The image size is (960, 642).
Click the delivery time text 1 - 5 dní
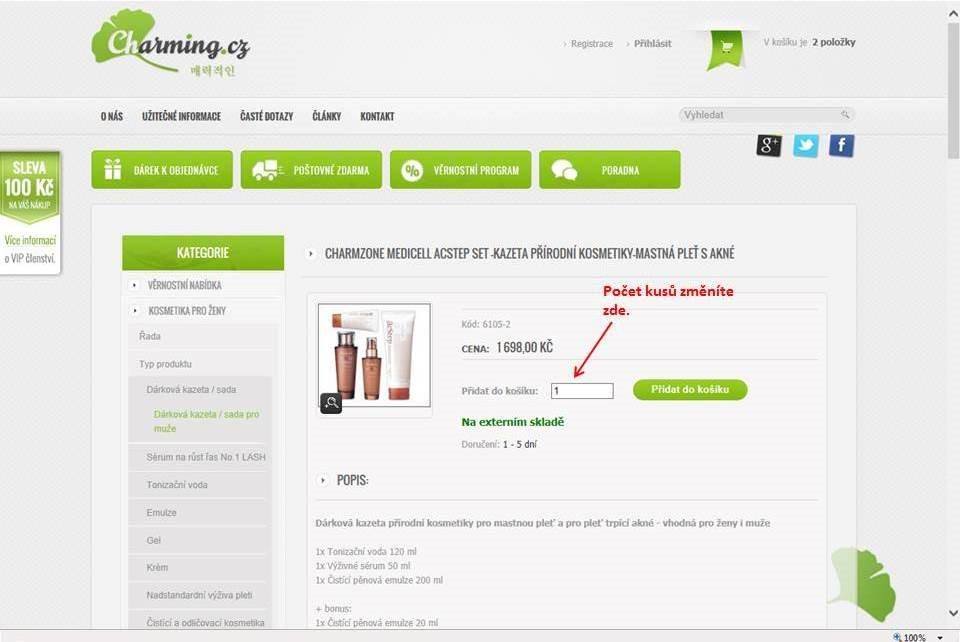[520, 444]
